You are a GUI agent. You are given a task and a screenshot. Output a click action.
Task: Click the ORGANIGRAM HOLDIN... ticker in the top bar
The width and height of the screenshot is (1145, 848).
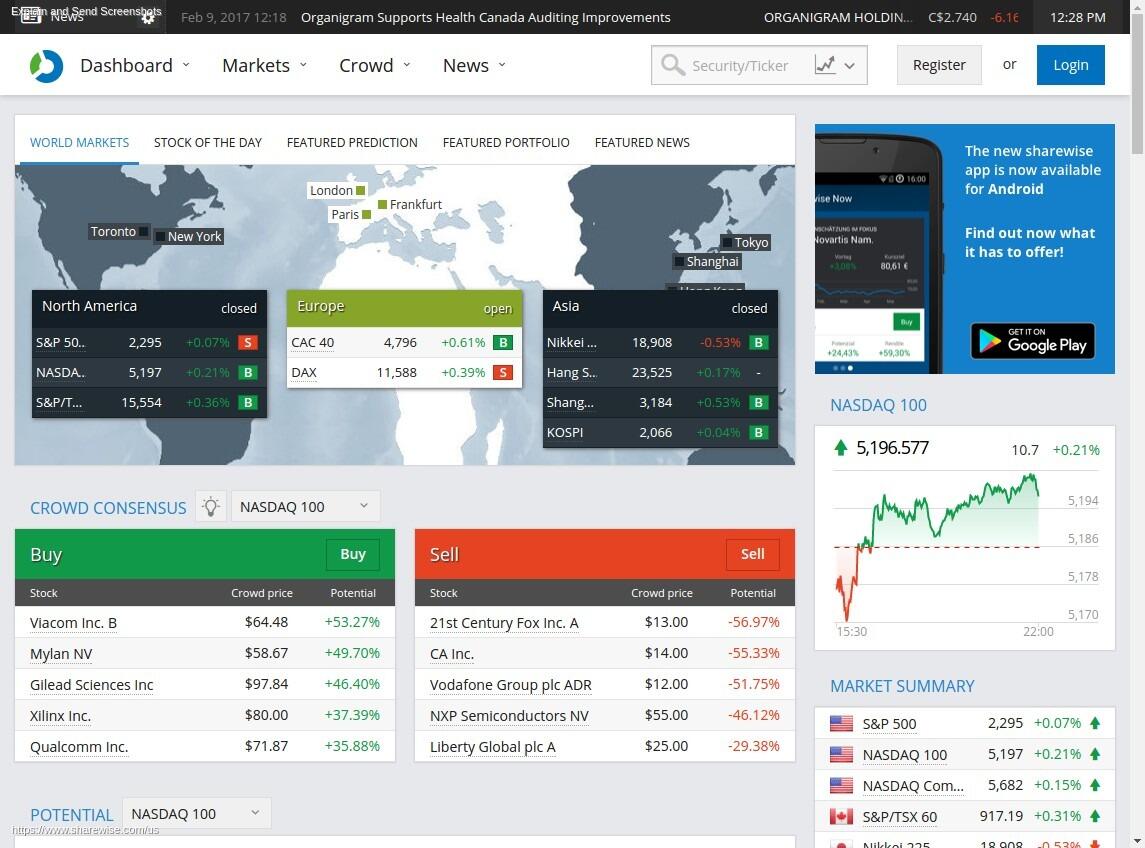(x=838, y=17)
